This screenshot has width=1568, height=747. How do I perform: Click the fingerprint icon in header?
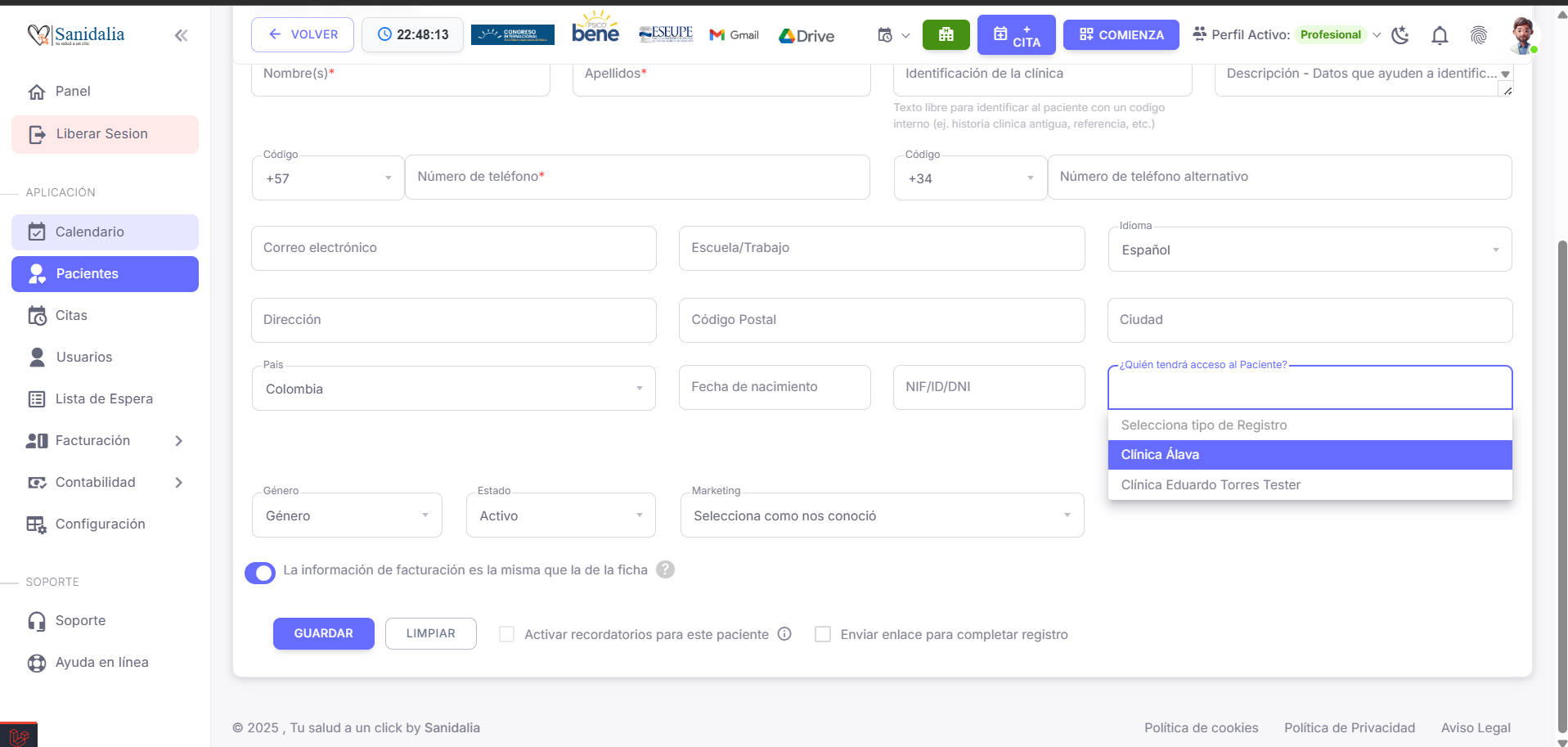1478,35
